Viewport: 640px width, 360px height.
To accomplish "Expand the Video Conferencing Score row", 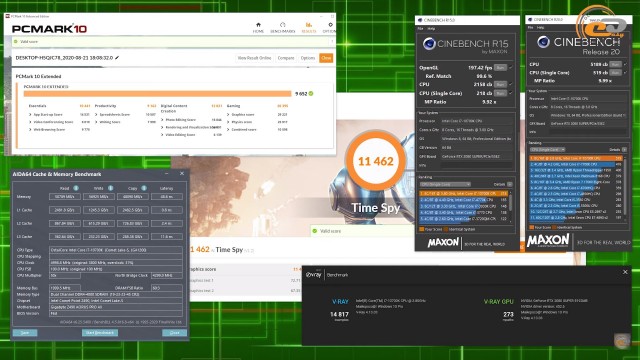I will (x=30, y=122).
